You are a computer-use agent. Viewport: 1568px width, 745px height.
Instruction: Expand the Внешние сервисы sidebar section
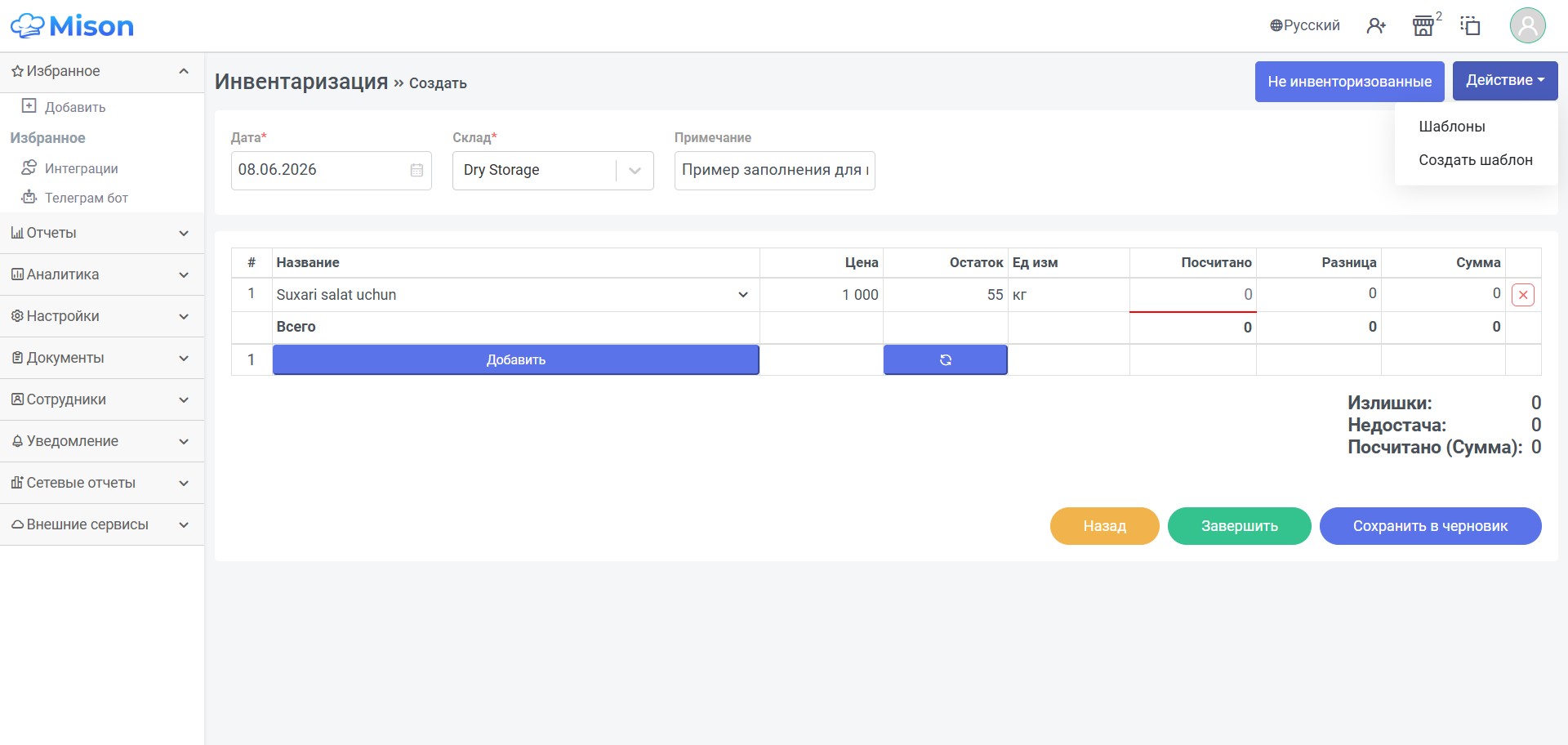(x=102, y=525)
